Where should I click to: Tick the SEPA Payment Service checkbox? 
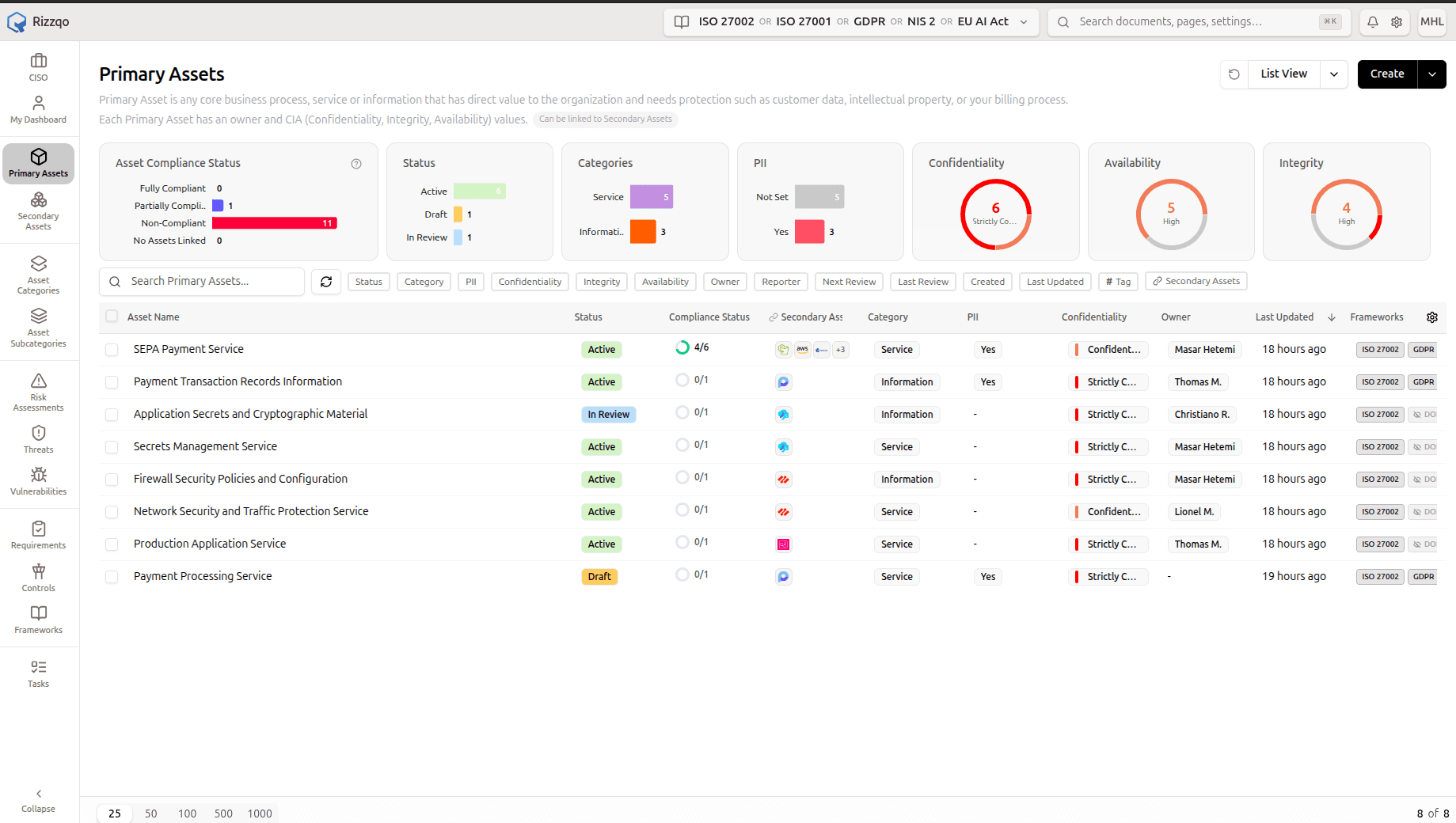tap(112, 350)
